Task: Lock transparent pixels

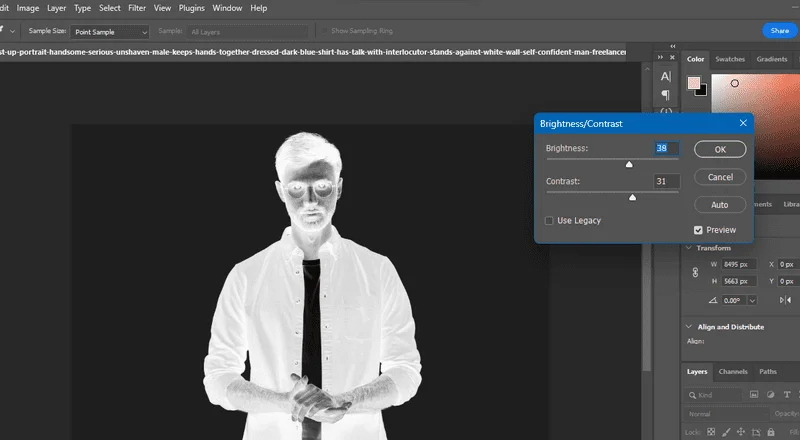Action: pyautogui.click(x=711, y=432)
